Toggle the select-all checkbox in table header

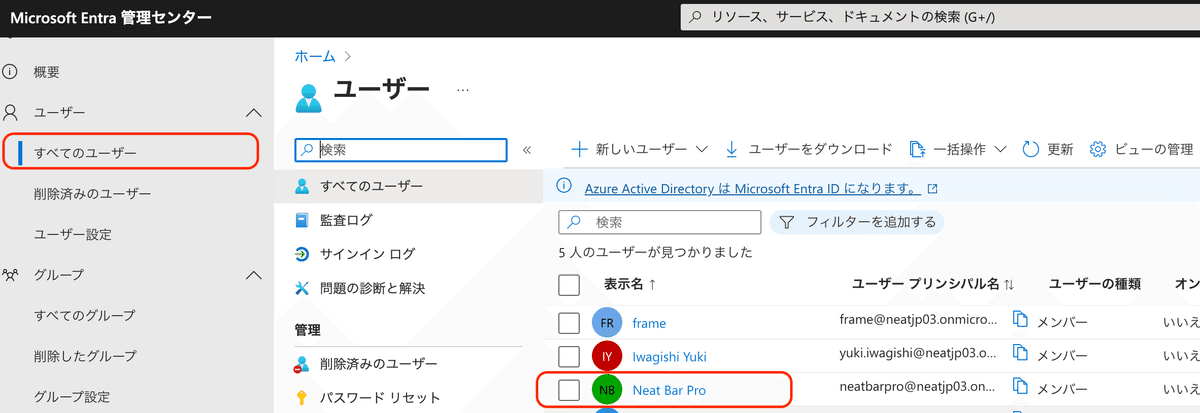pos(569,285)
